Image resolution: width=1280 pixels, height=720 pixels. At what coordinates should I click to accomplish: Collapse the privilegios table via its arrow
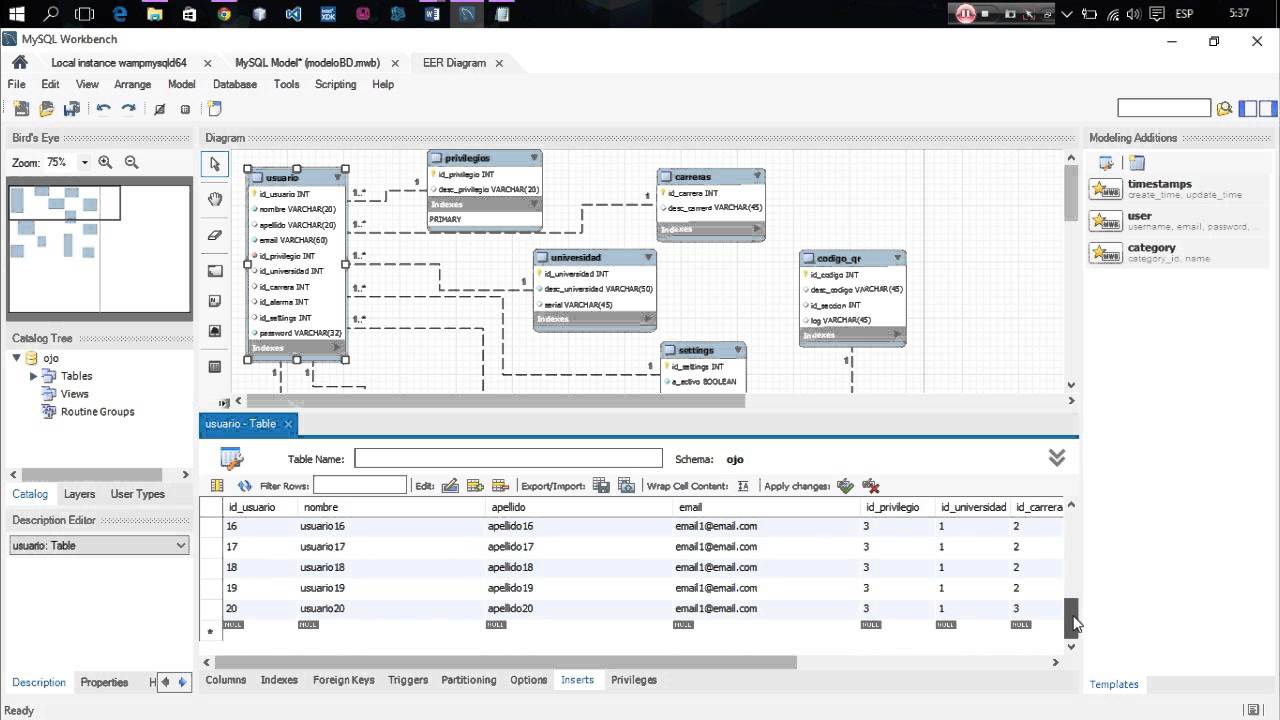(535, 157)
